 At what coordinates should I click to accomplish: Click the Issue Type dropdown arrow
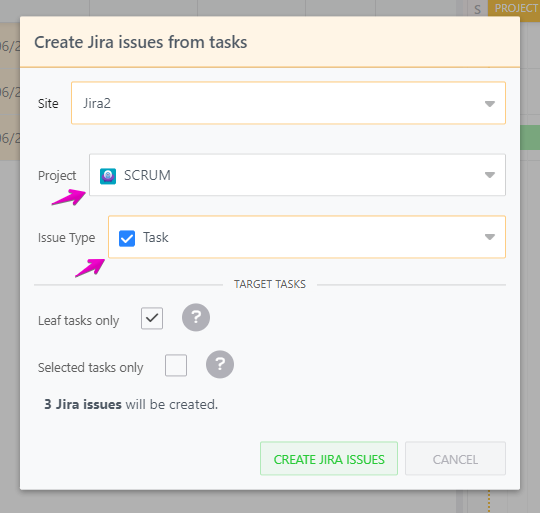pos(490,237)
